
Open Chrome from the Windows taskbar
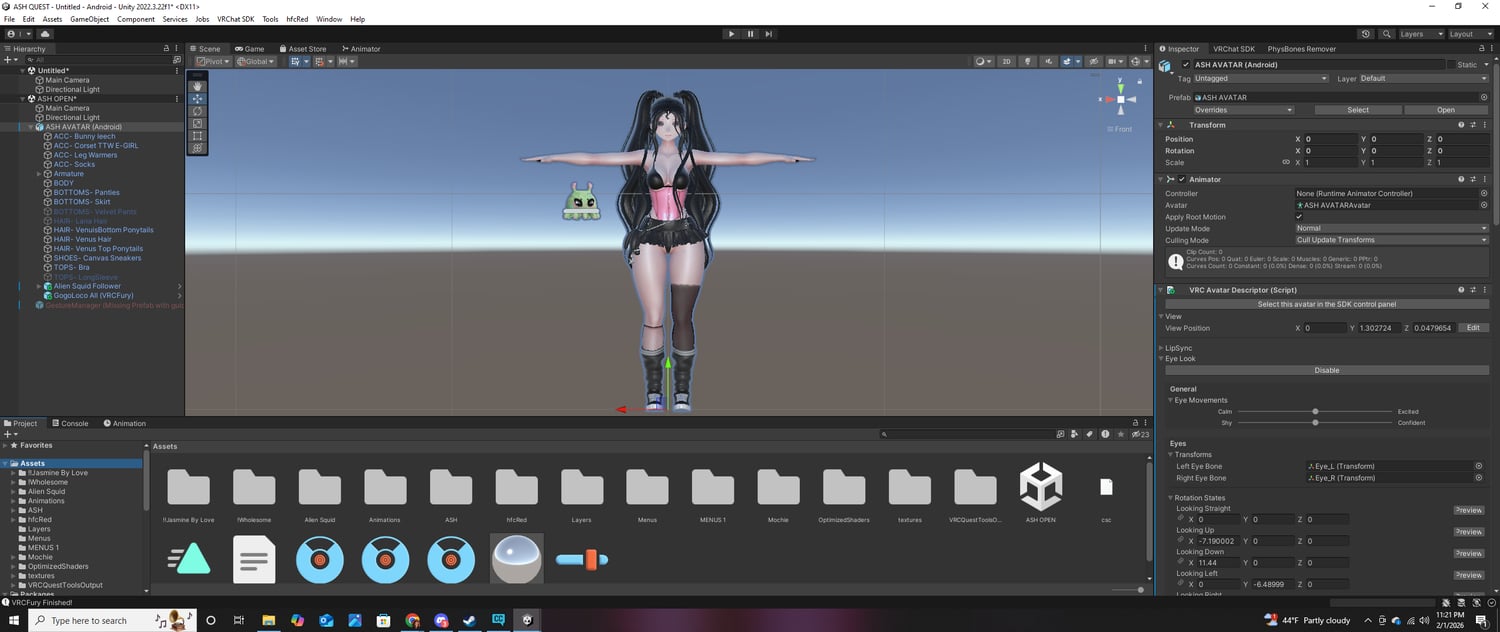[412, 620]
